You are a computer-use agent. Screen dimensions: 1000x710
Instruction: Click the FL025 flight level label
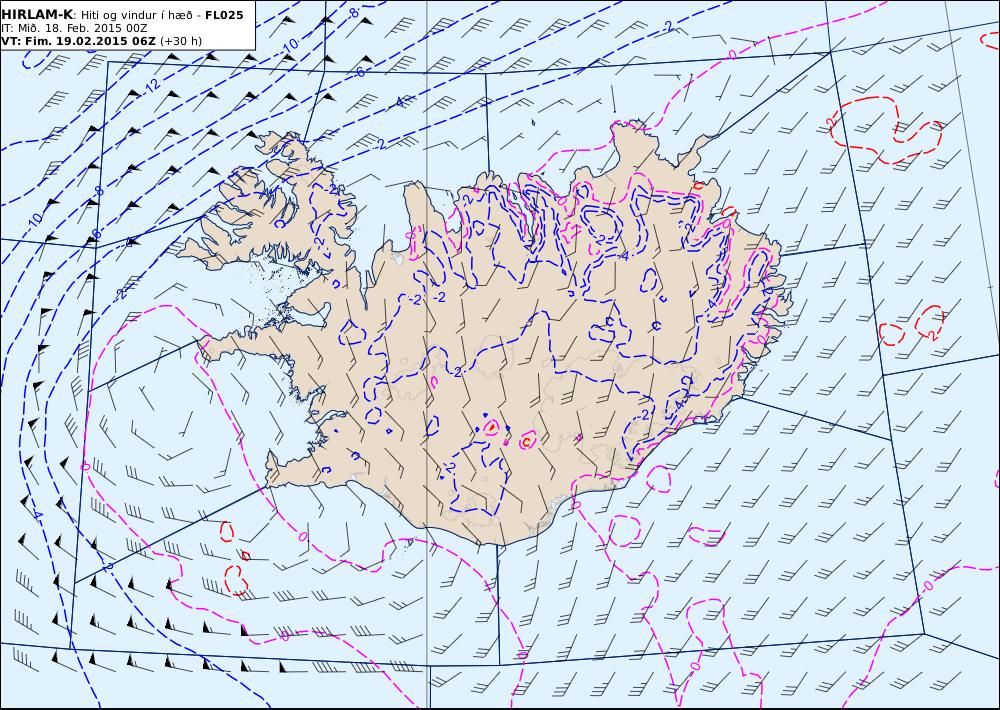224,15
